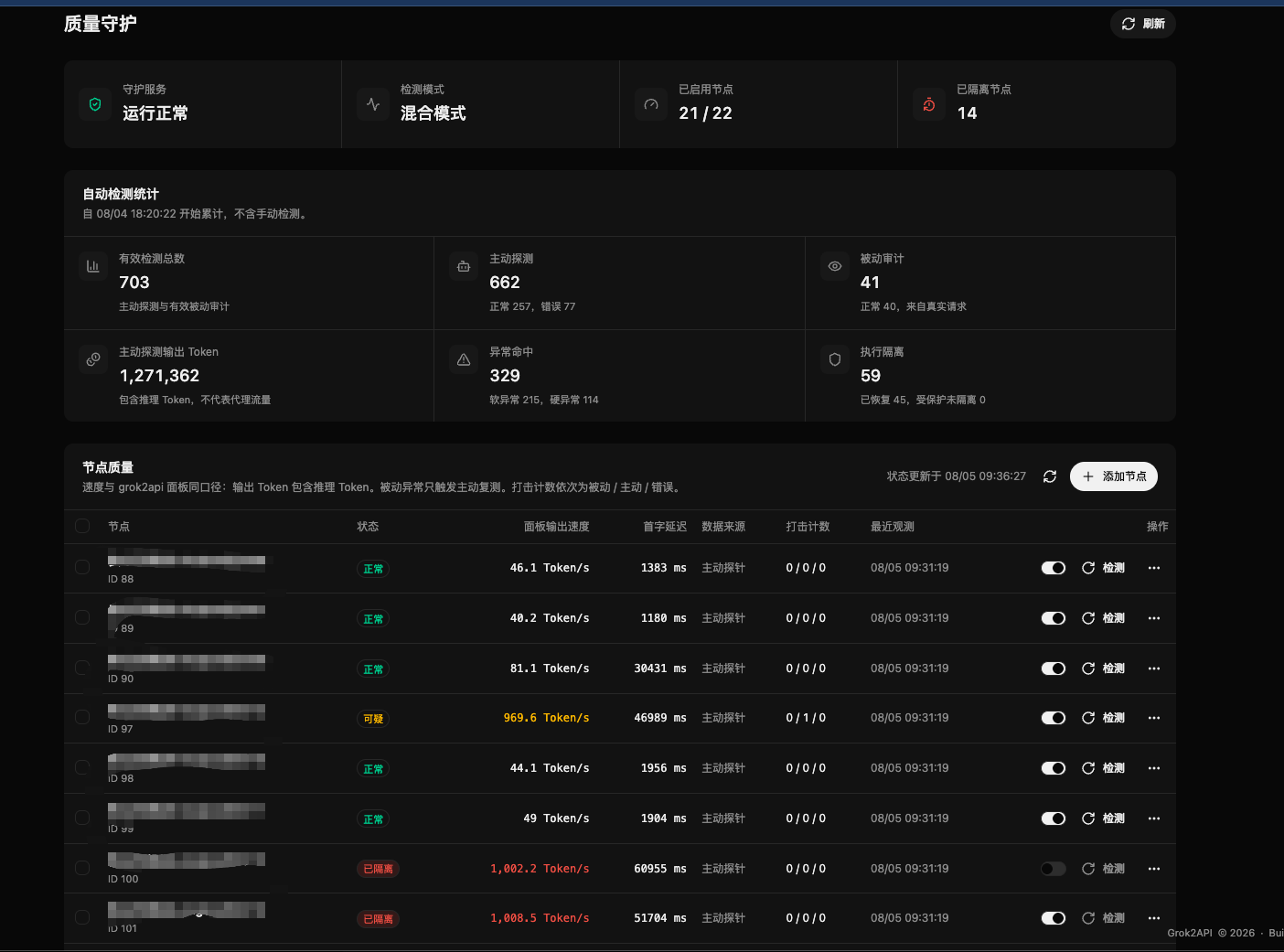The image size is (1284, 952).
Task: Run 检测 check on node ID 89
Action: click(1103, 618)
